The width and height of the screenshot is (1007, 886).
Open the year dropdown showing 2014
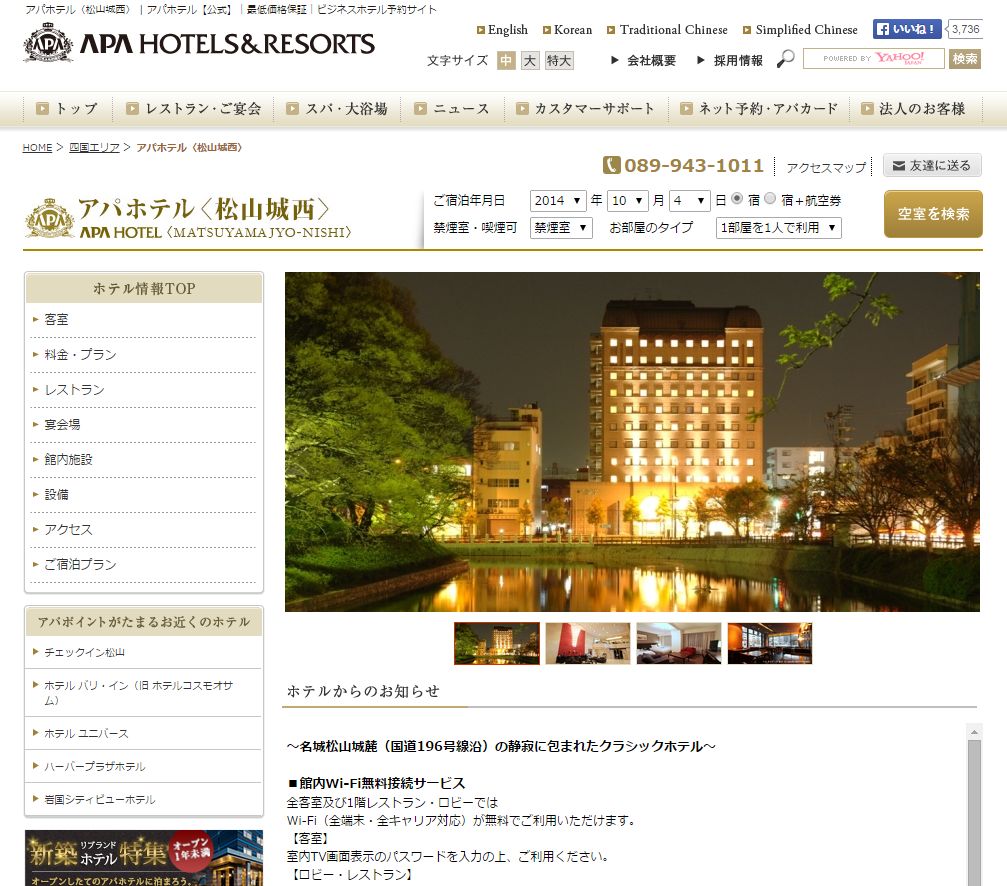tap(557, 200)
